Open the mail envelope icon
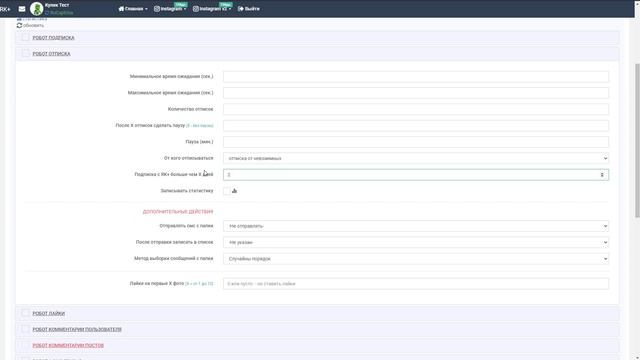Image resolution: width=640 pixels, height=360 pixels. tap(22, 9)
